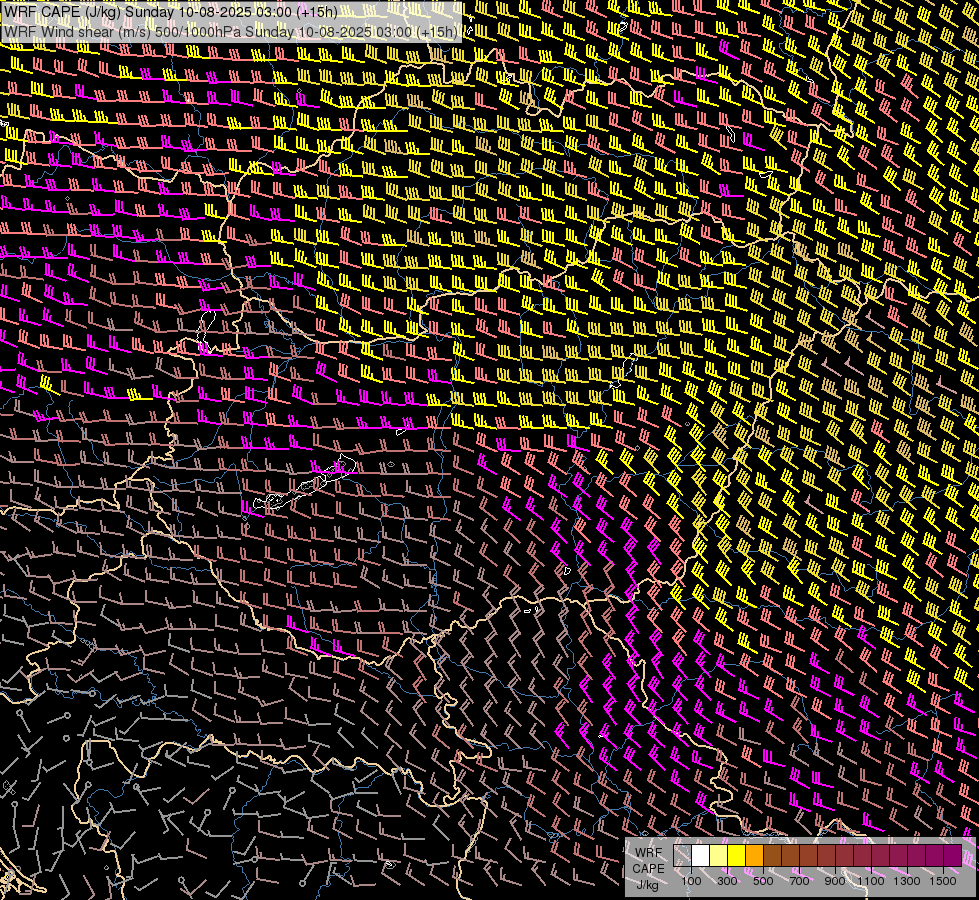
Task: Click the '100' legend tick label
Action: click(691, 881)
